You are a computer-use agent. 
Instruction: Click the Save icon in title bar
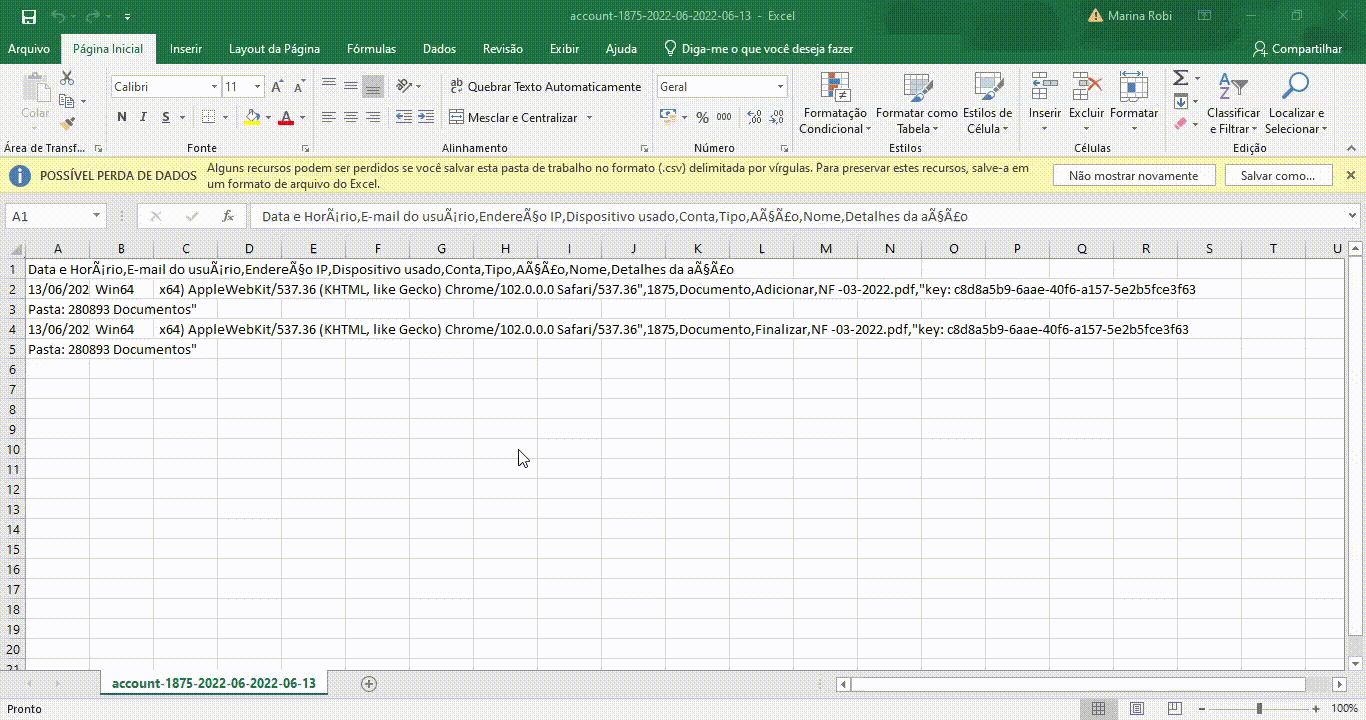tap(28, 17)
